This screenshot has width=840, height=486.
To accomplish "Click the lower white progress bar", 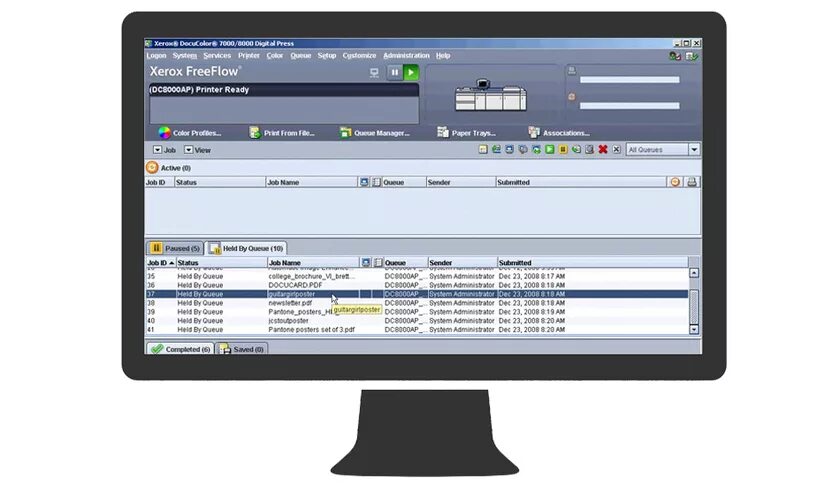I will 629,106.
